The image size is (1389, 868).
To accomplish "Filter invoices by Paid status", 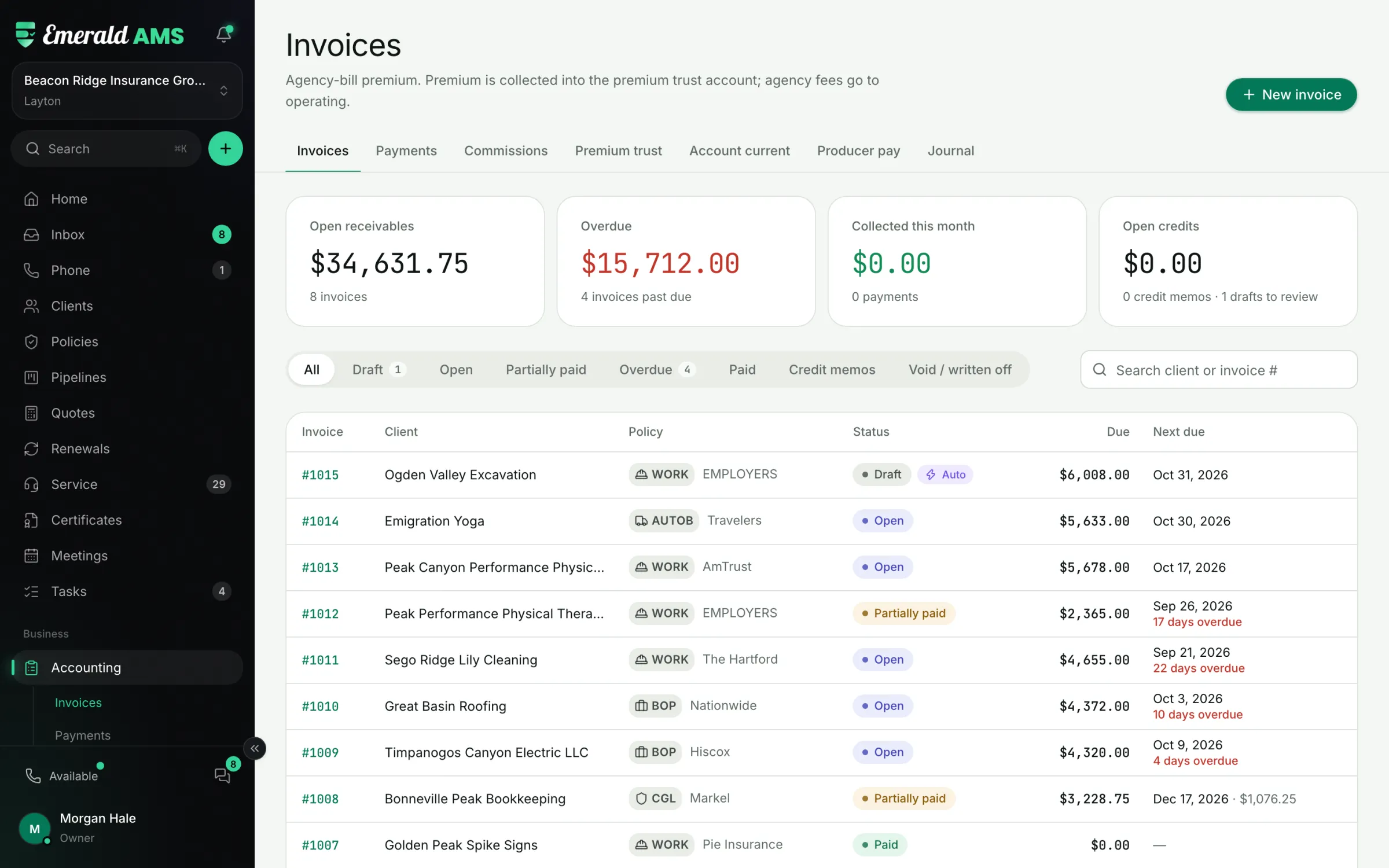I will pos(742,369).
